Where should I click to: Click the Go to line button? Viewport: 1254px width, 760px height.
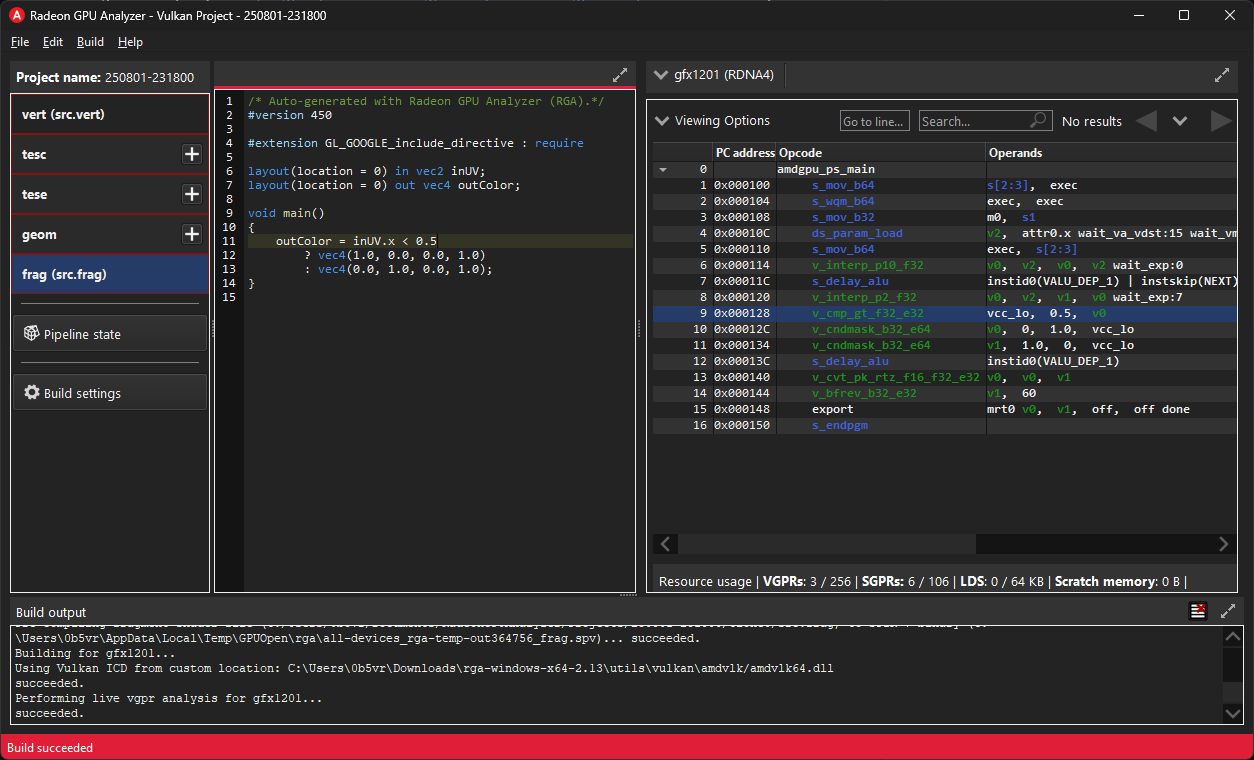874,121
